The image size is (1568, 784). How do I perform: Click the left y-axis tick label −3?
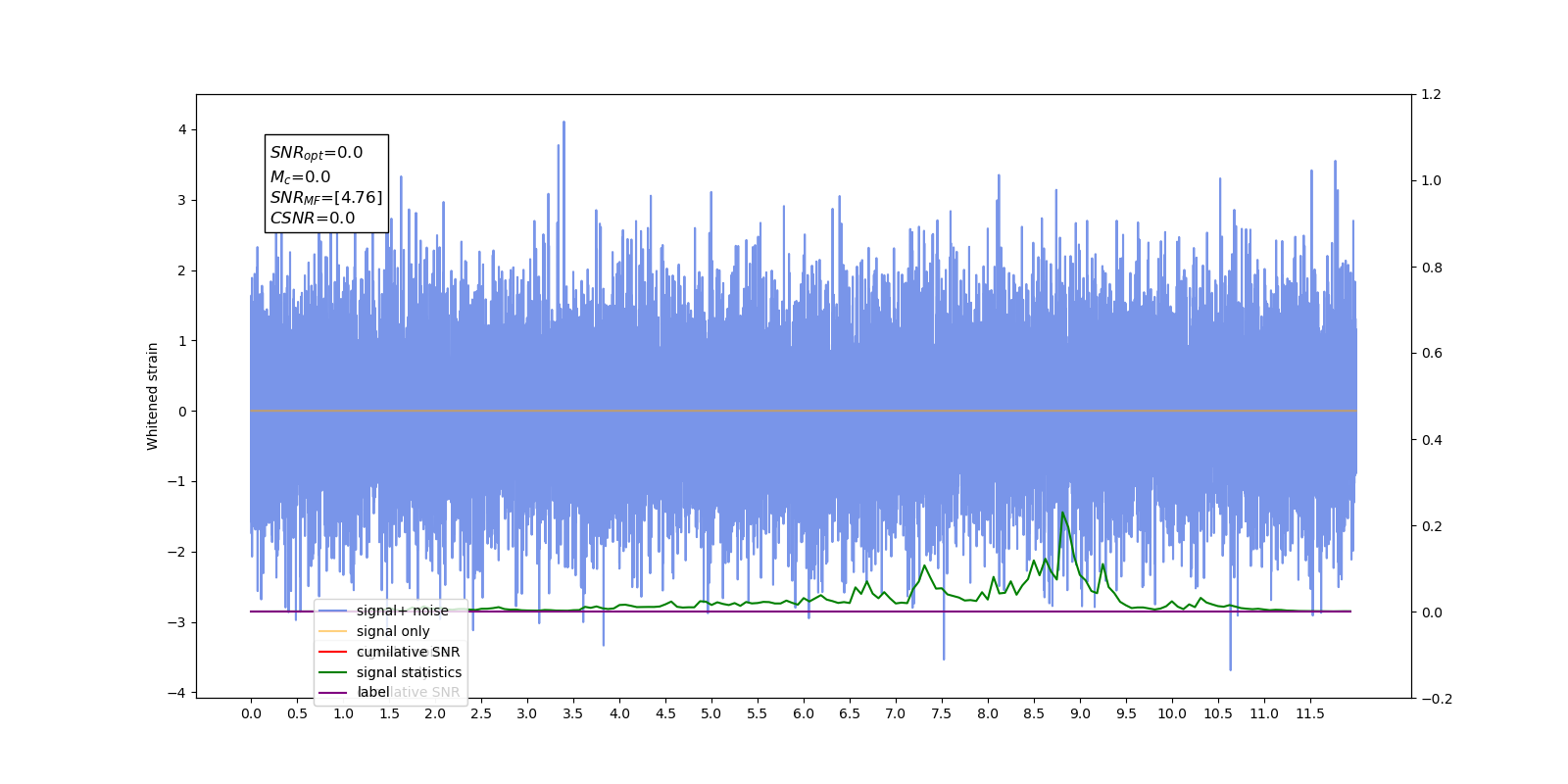177,622
